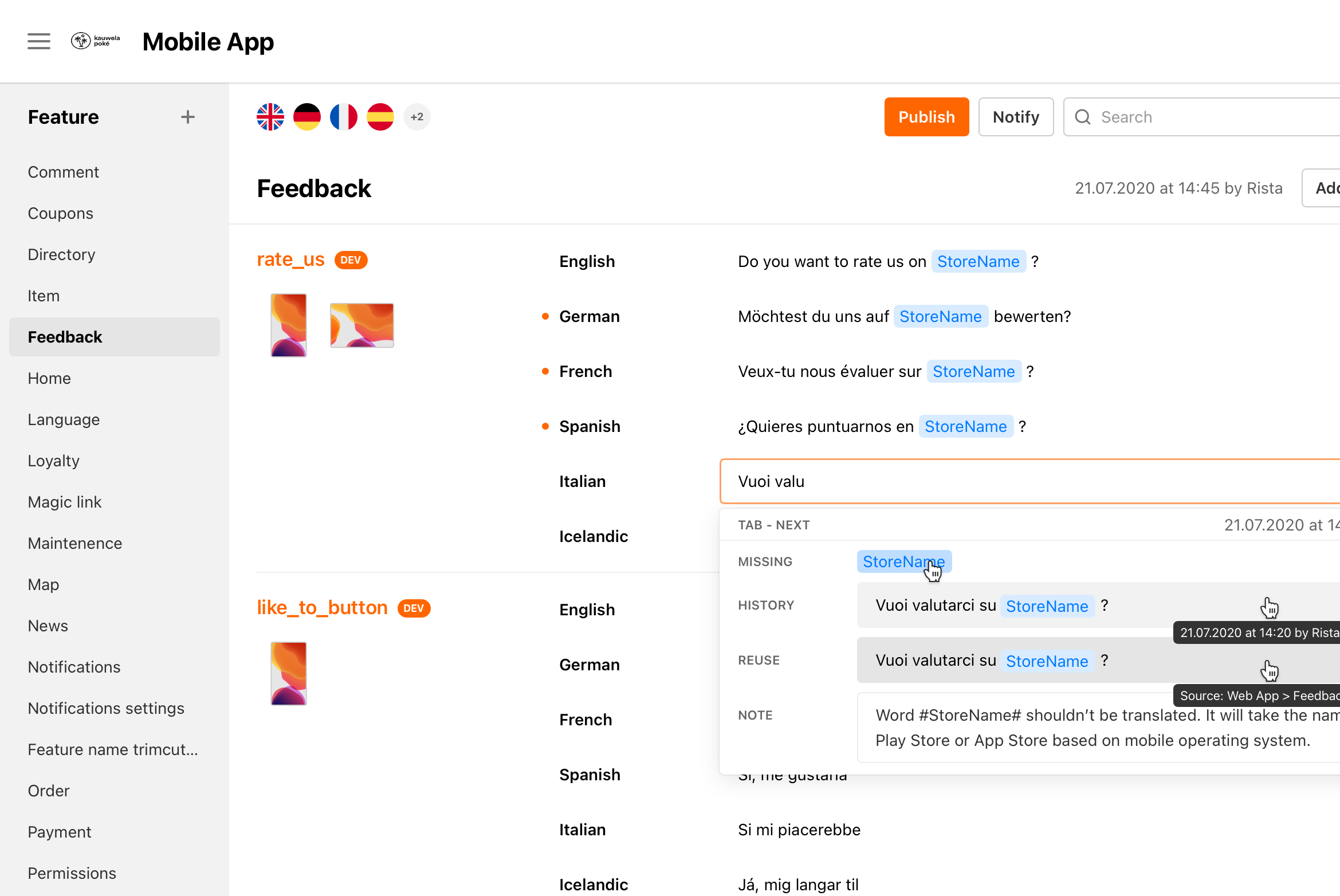
Task: Add a new feature with plus icon
Action: 188,117
